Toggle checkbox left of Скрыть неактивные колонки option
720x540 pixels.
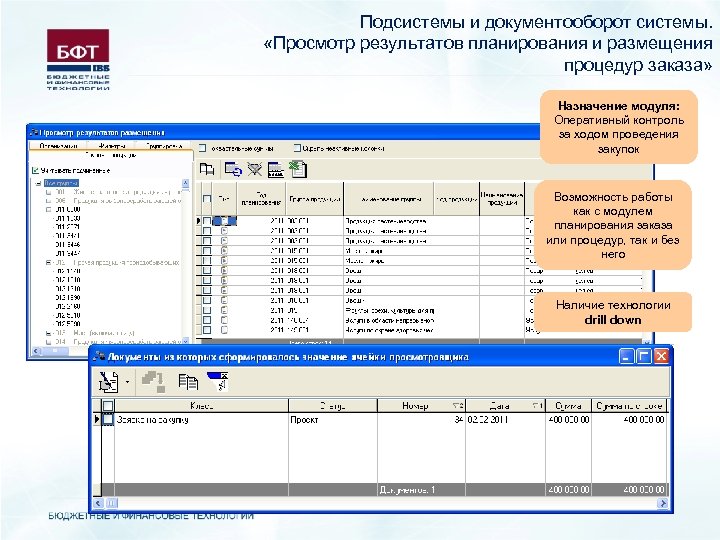tap(297, 148)
